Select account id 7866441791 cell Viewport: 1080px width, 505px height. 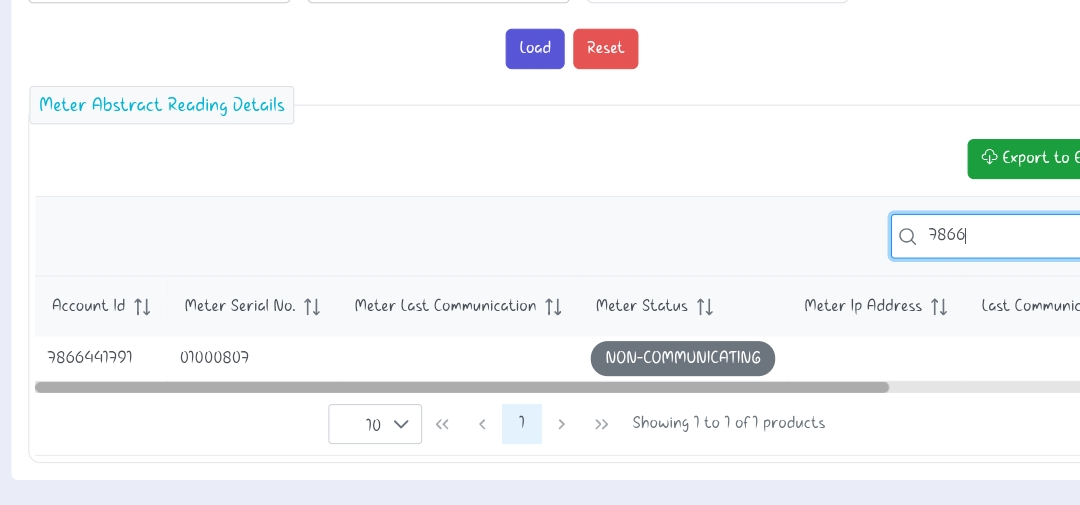click(90, 357)
